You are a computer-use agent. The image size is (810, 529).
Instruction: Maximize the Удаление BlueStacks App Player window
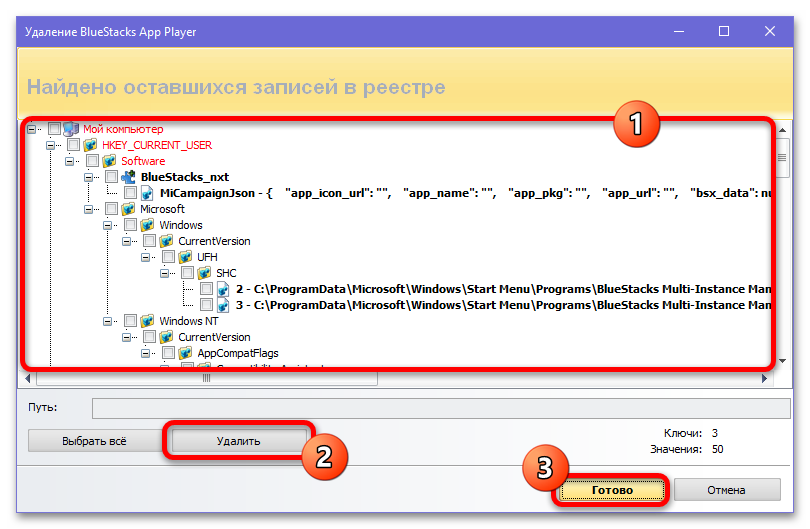[724, 32]
